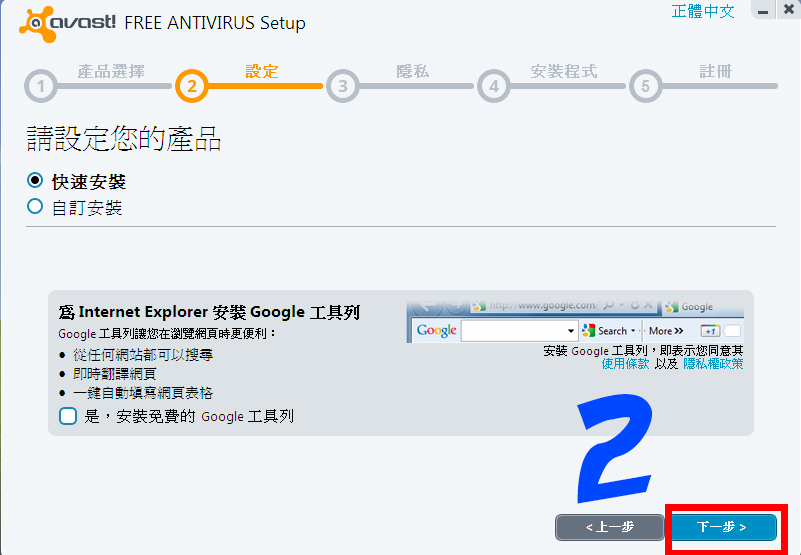Open the 正體中文 language selector

[703, 11]
